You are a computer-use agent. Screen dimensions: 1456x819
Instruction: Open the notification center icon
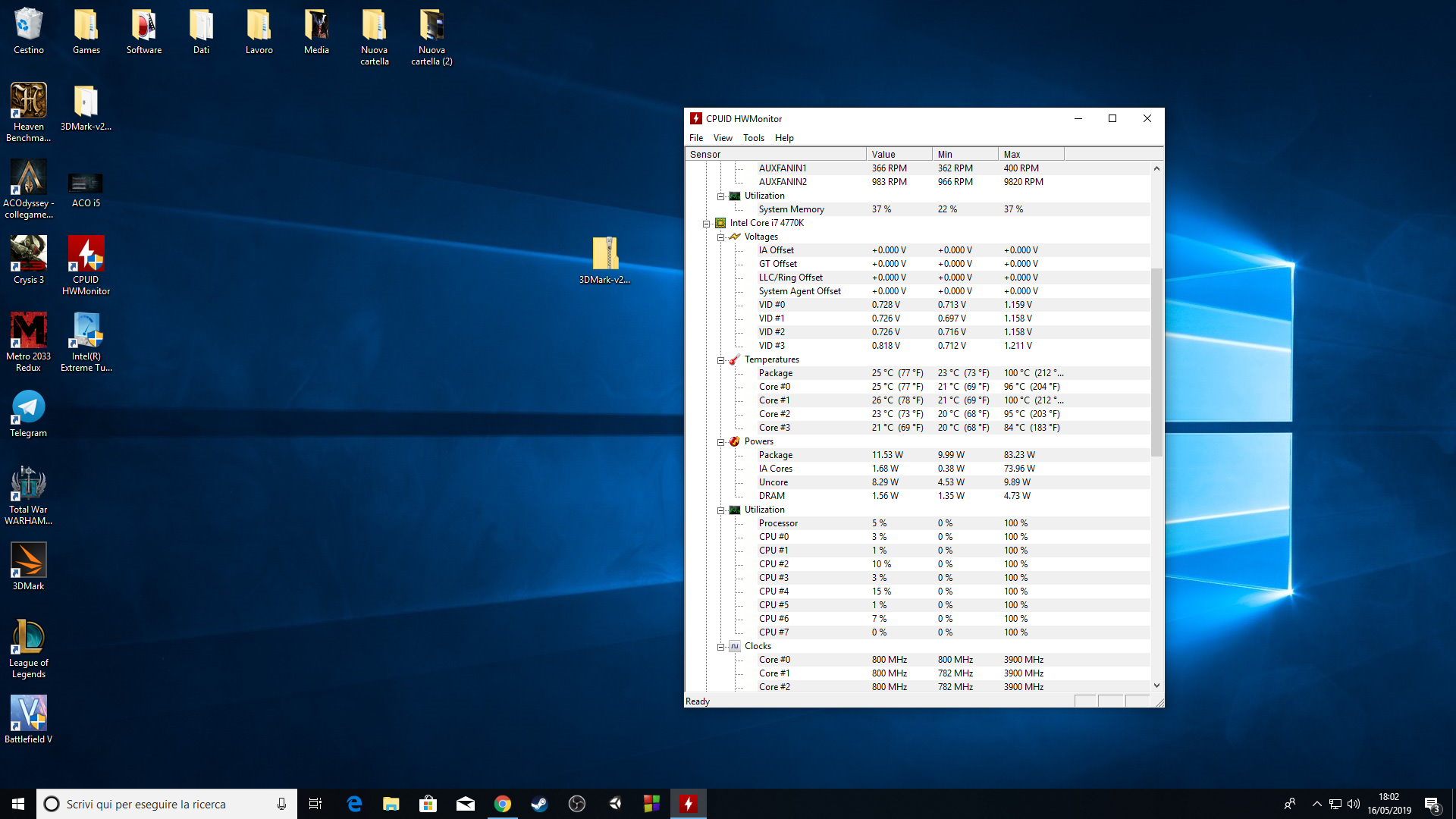1432,804
